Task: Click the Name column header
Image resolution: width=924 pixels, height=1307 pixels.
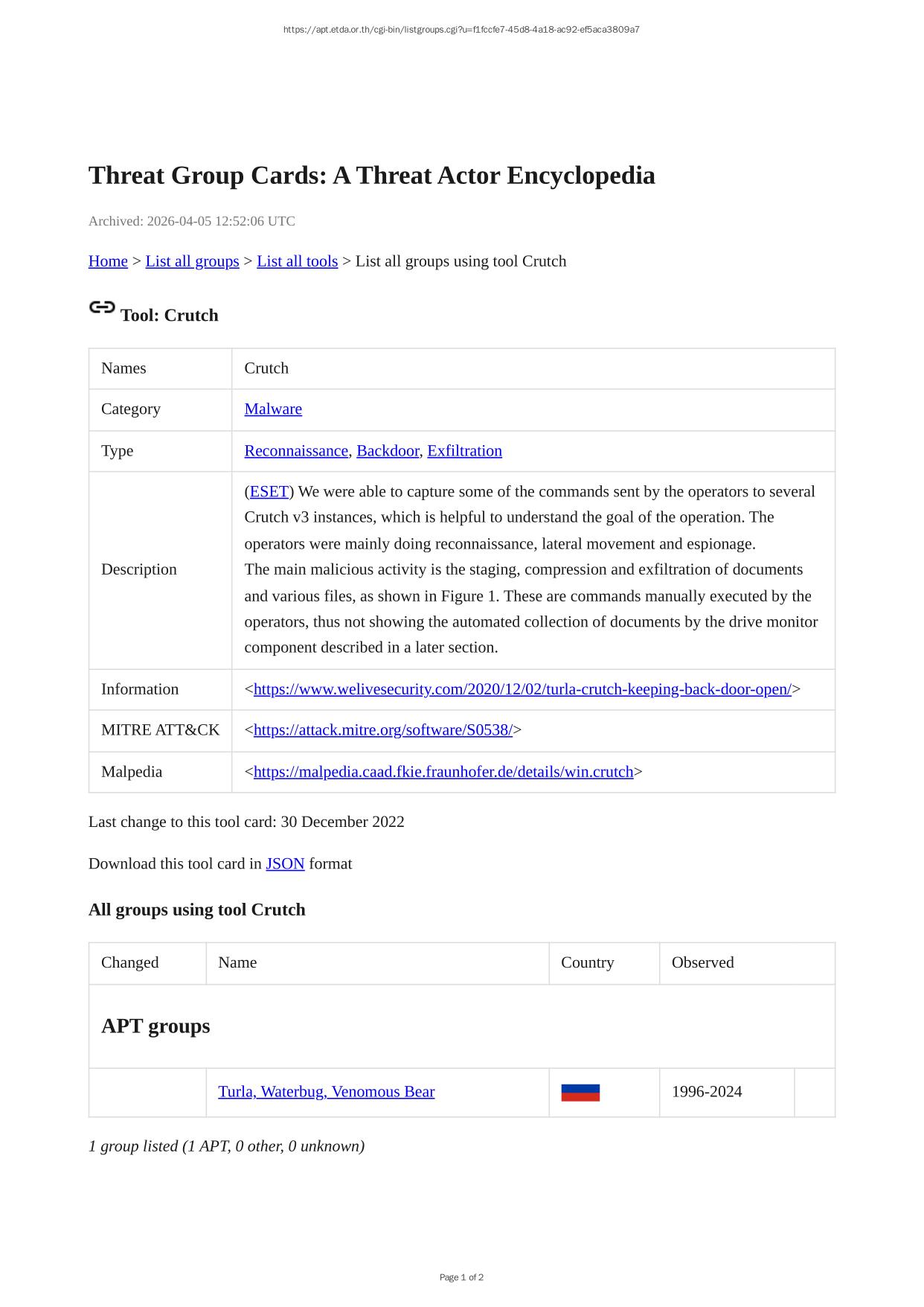Action: pos(237,962)
